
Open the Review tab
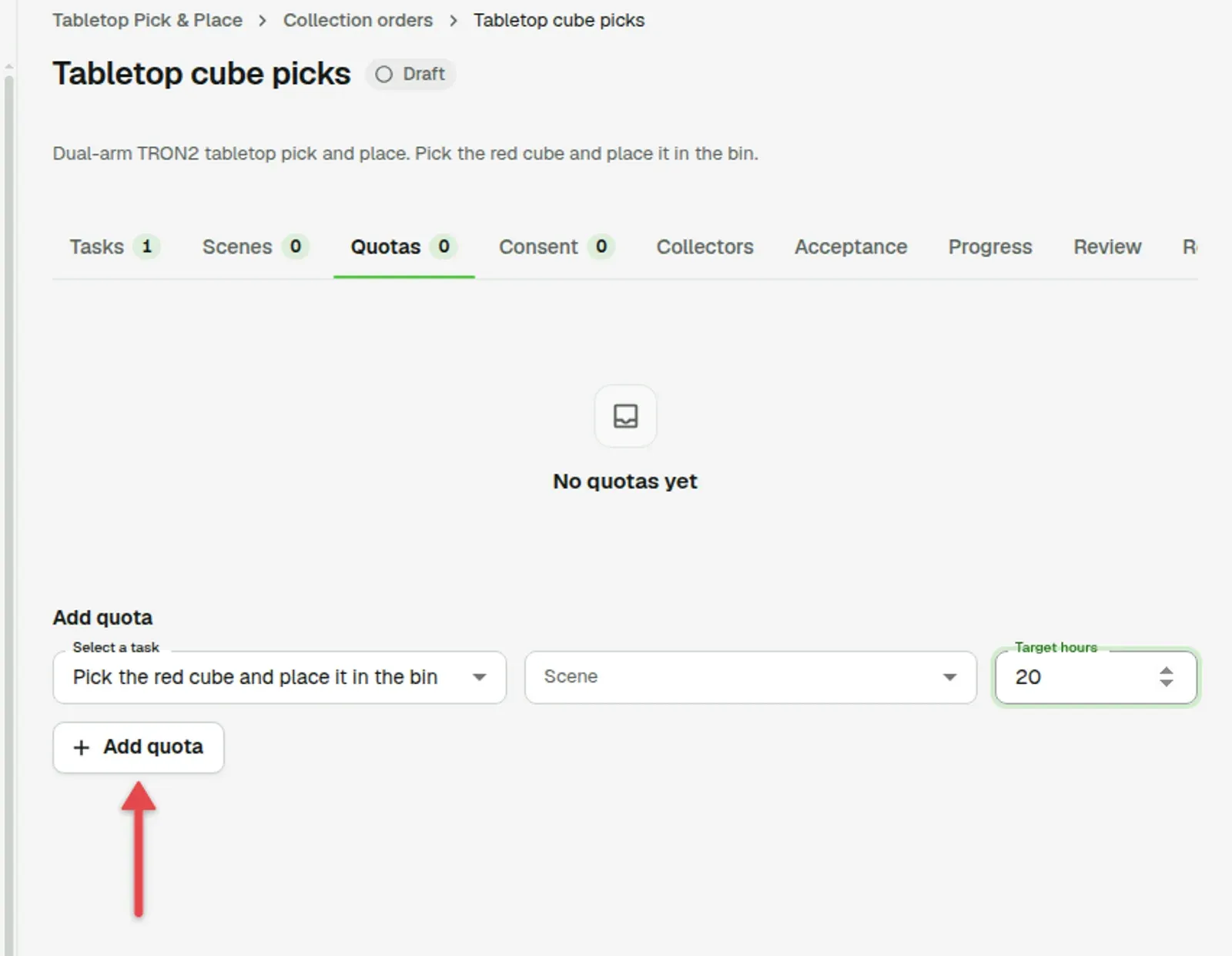[x=1107, y=247]
